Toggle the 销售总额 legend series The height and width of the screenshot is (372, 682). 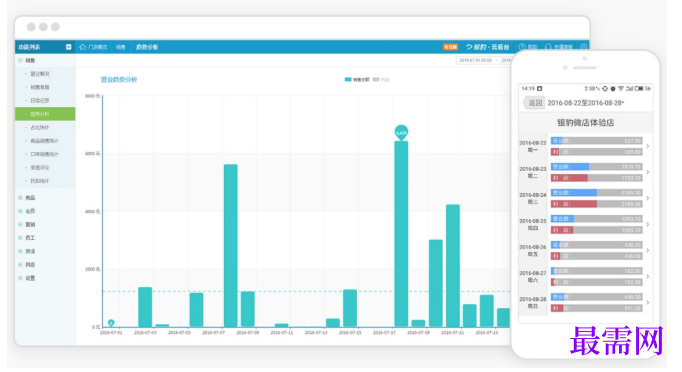click(x=357, y=80)
